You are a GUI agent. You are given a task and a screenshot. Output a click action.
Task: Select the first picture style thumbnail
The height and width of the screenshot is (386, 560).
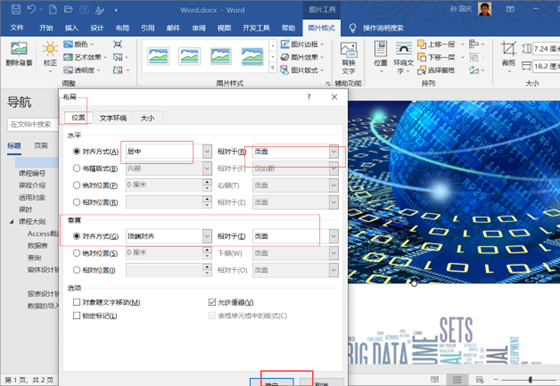point(158,56)
